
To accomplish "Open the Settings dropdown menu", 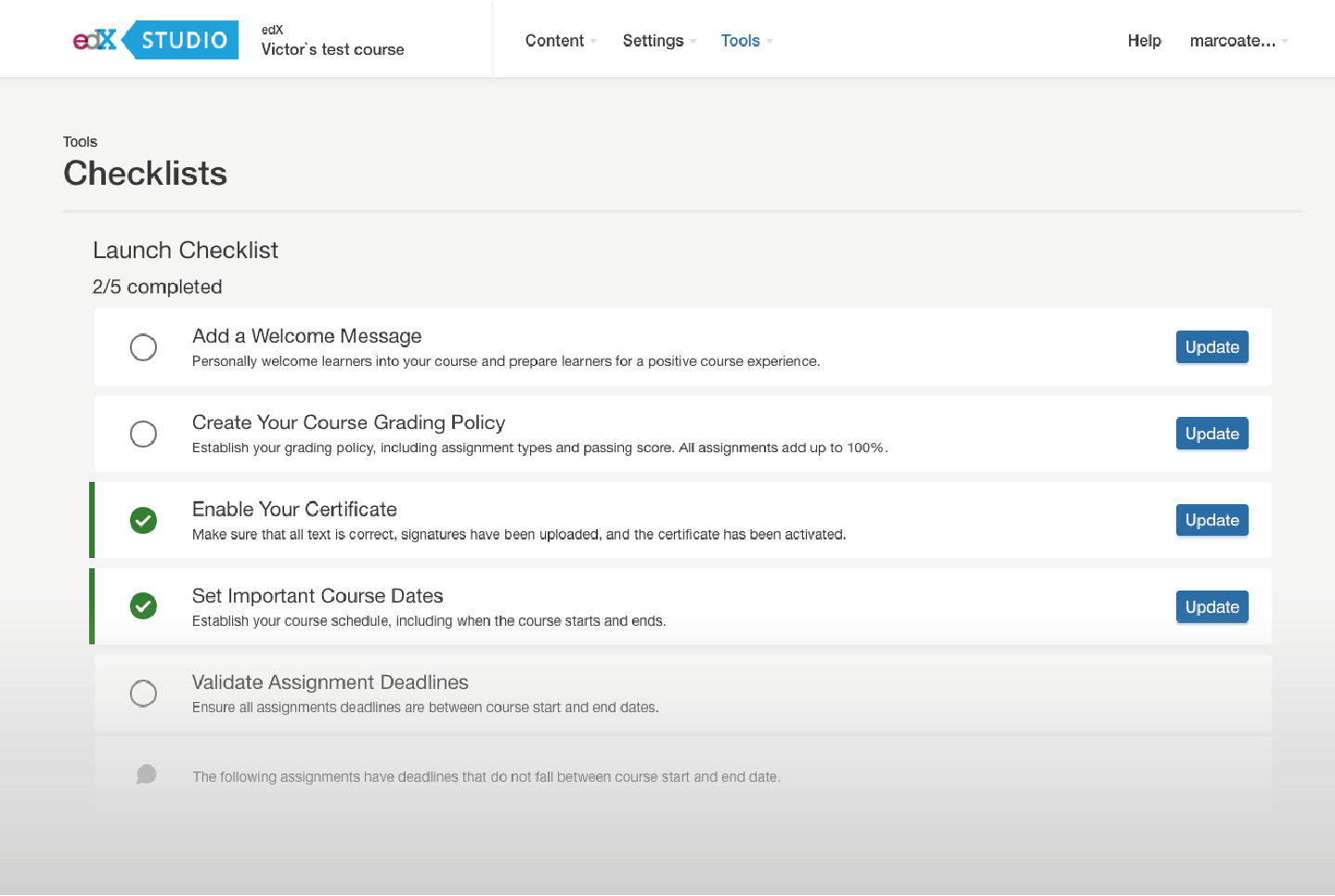I will tap(659, 41).
